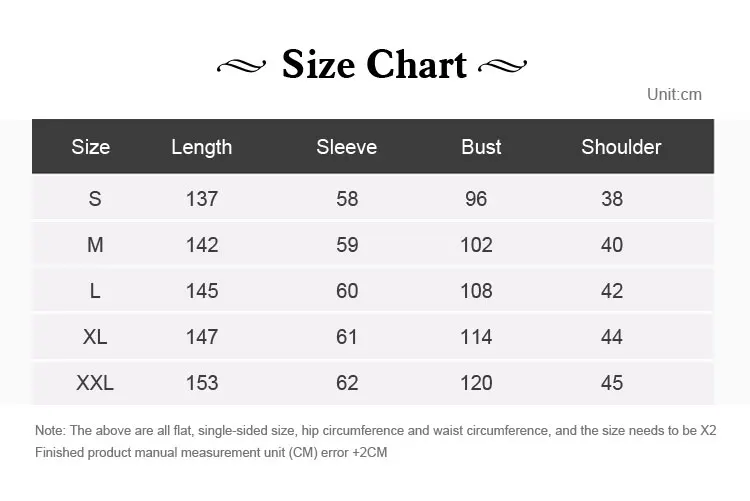This screenshot has width=750, height=501.
Task: Select the shoulder value 44
Action: tap(612, 337)
